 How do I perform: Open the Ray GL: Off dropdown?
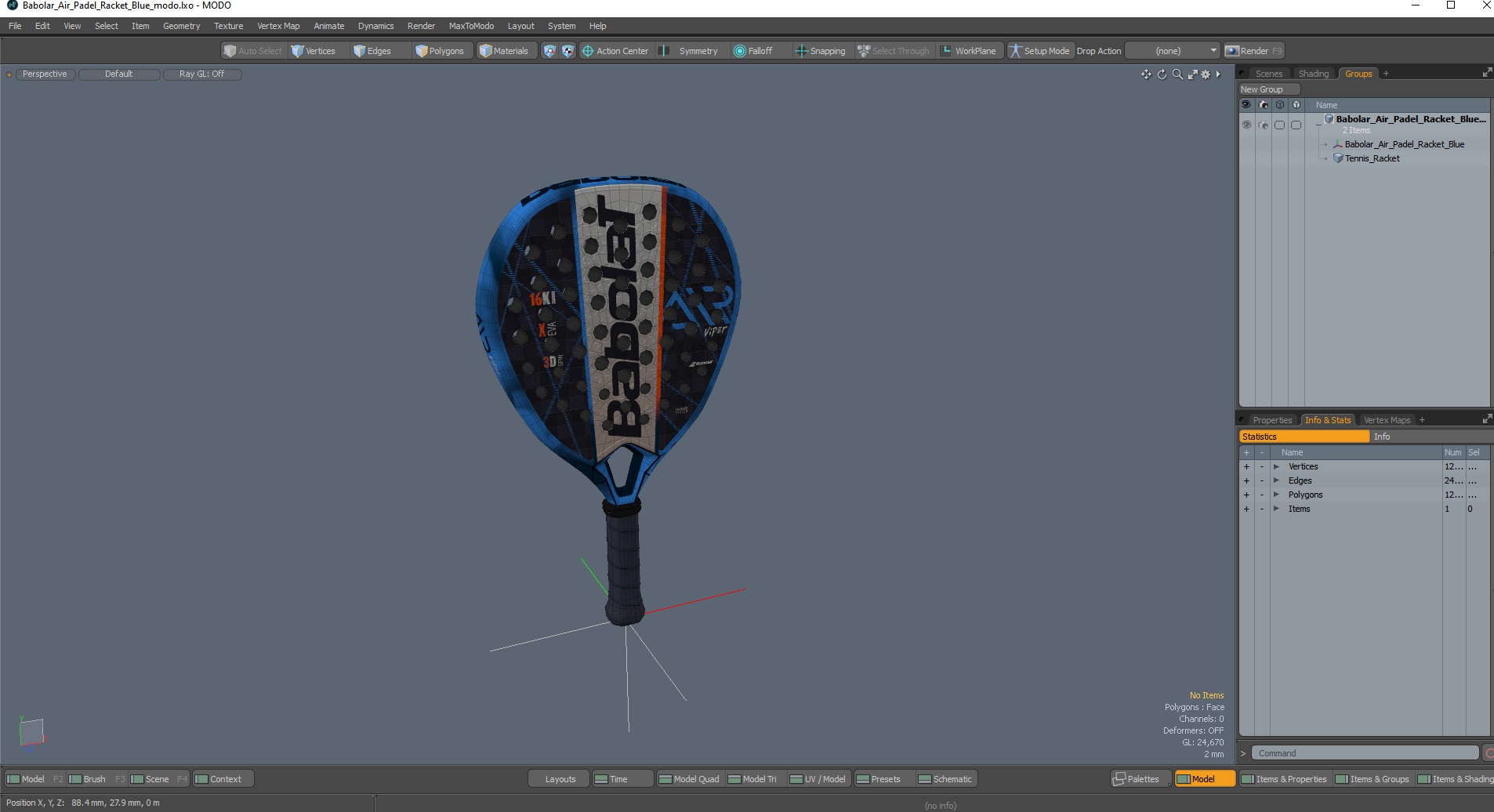(201, 74)
